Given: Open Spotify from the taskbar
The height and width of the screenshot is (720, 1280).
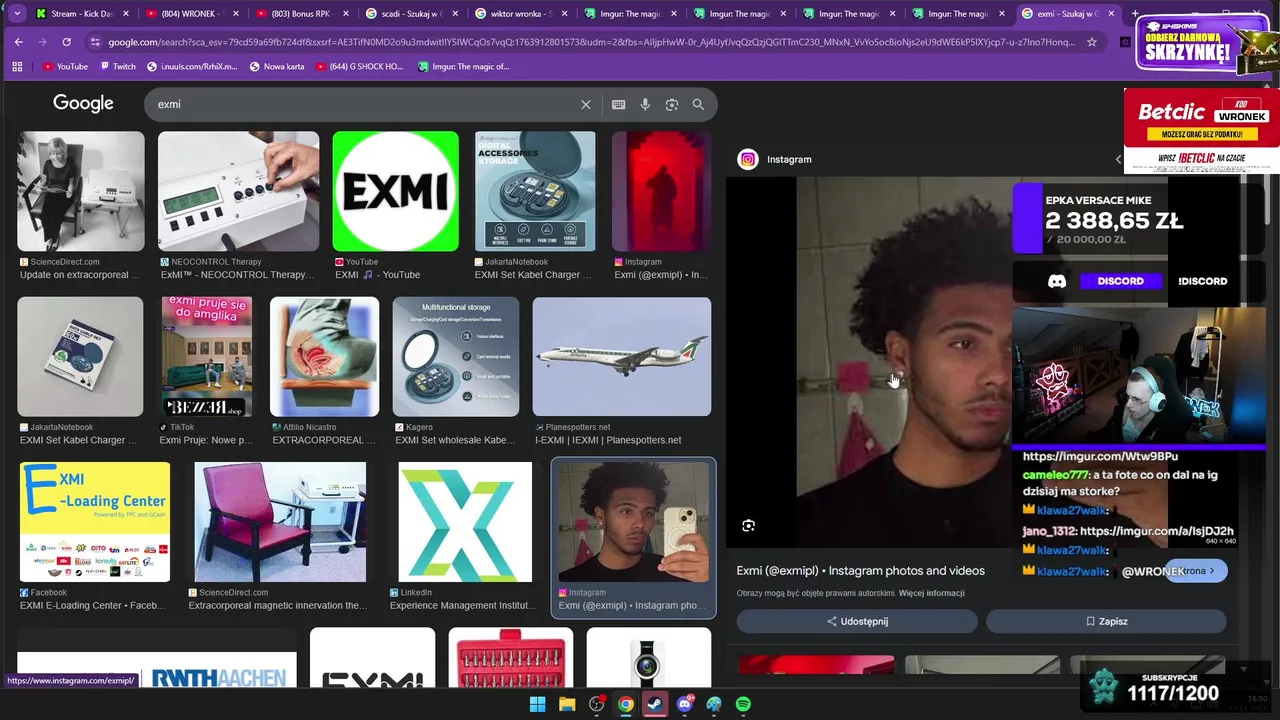Looking at the screenshot, I should (743, 704).
